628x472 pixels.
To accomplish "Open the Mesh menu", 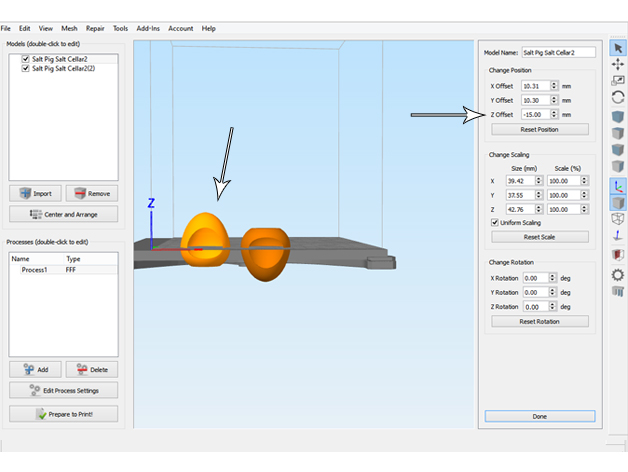I will [69, 29].
